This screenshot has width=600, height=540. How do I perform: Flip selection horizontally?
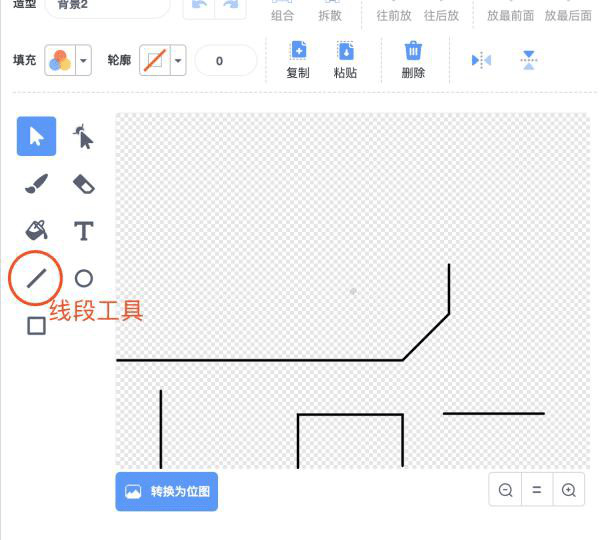481,60
